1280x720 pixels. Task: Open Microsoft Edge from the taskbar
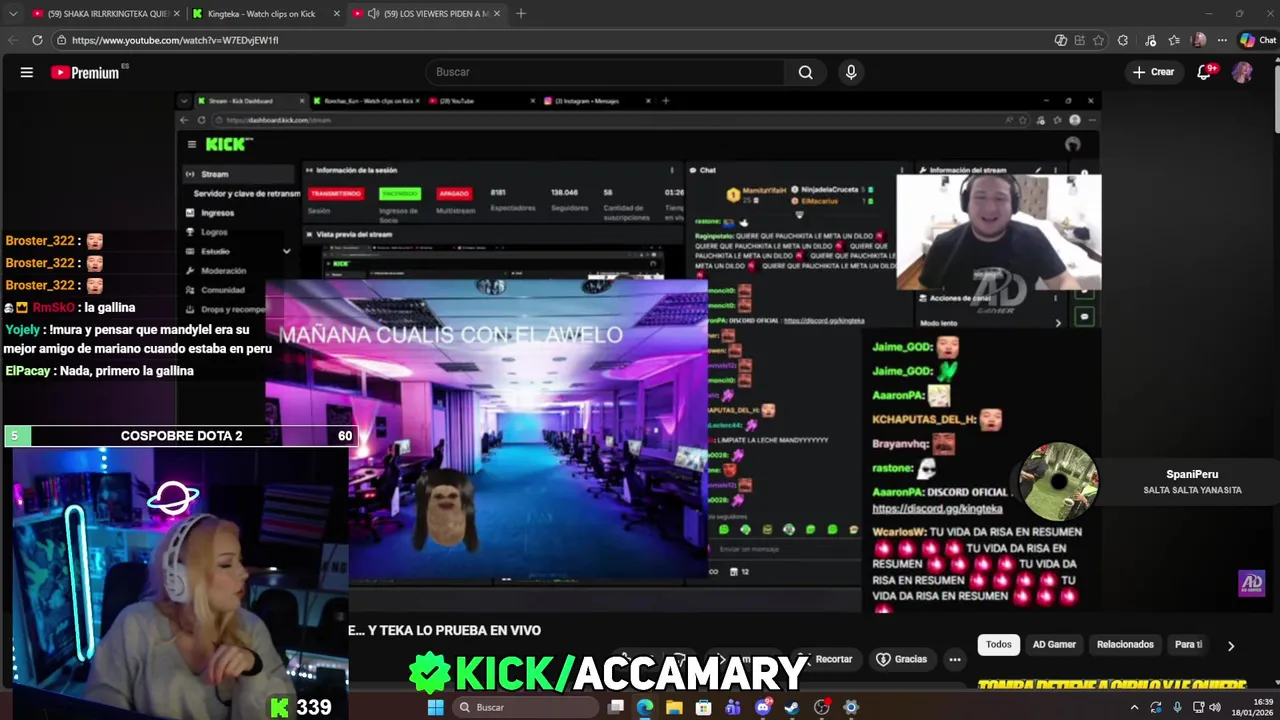[x=645, y=707]
